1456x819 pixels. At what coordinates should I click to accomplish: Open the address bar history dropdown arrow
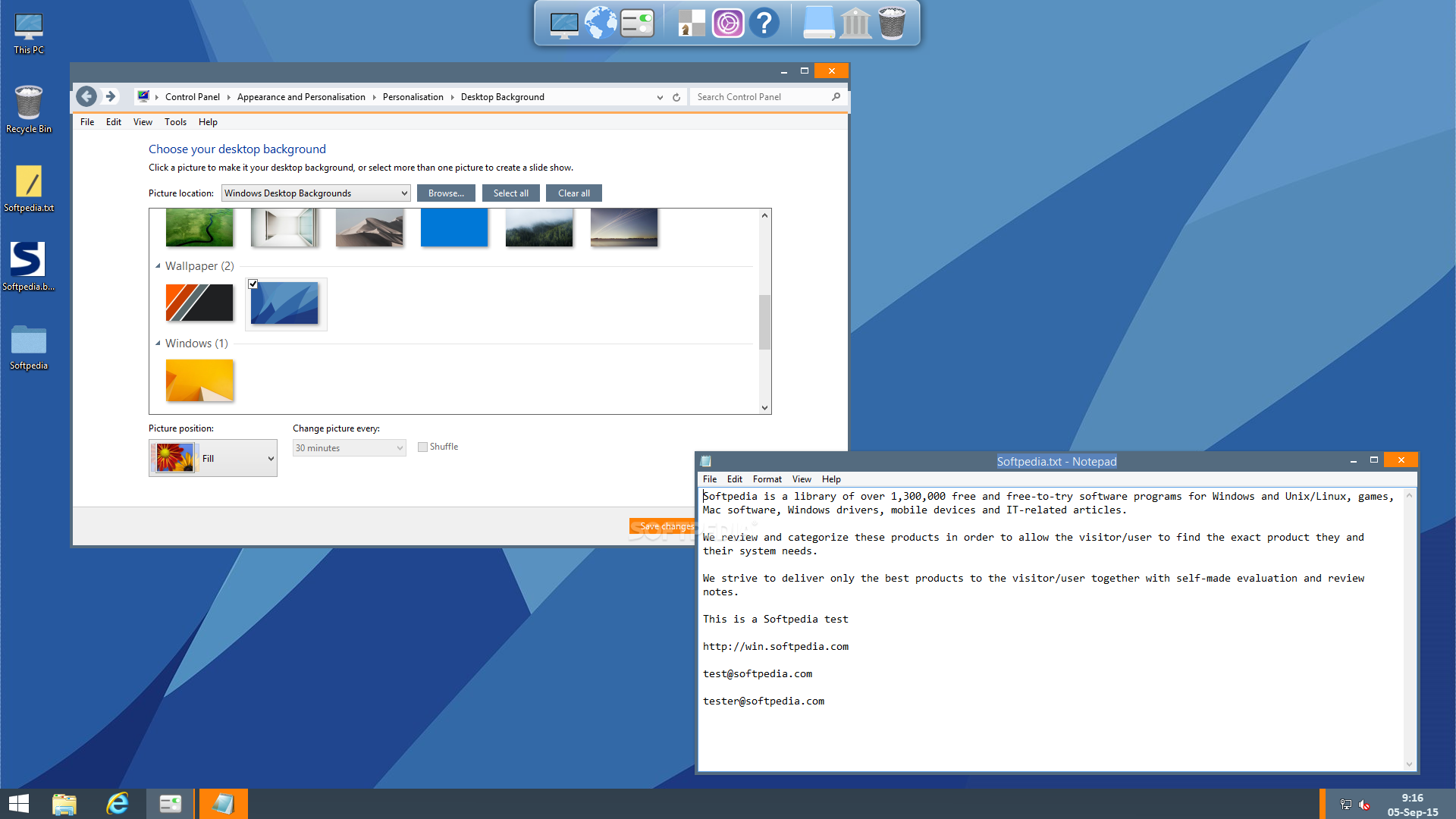660,97
